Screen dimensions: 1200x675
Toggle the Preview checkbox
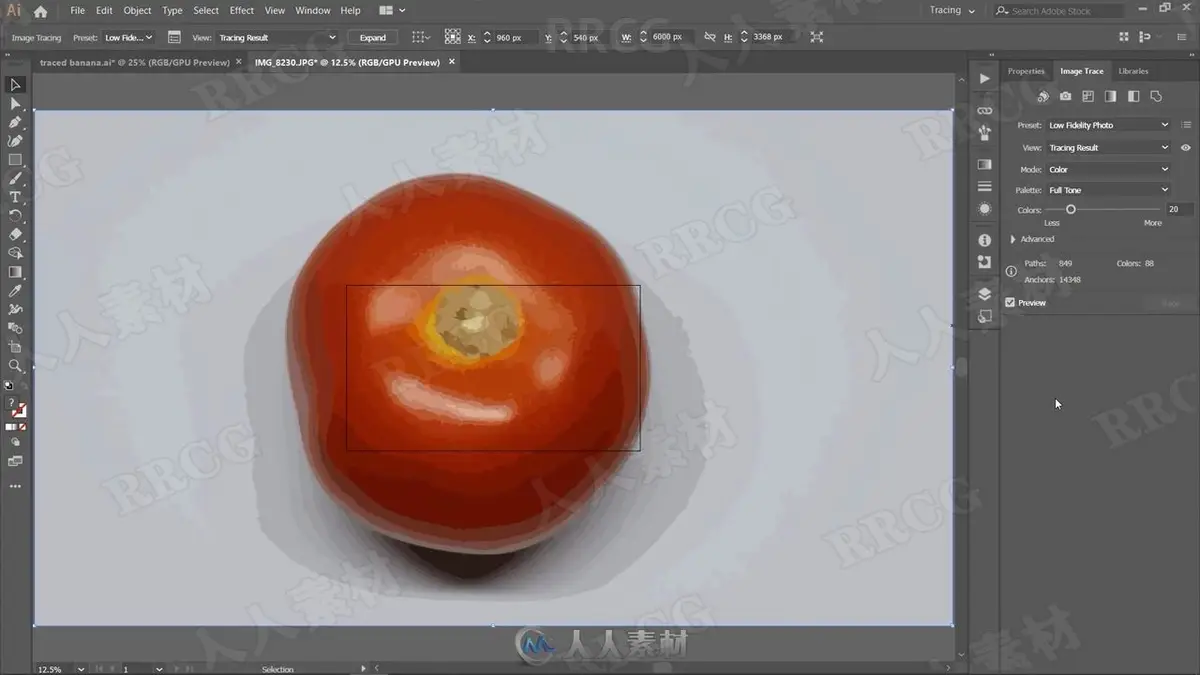(x=1010, y=303)
